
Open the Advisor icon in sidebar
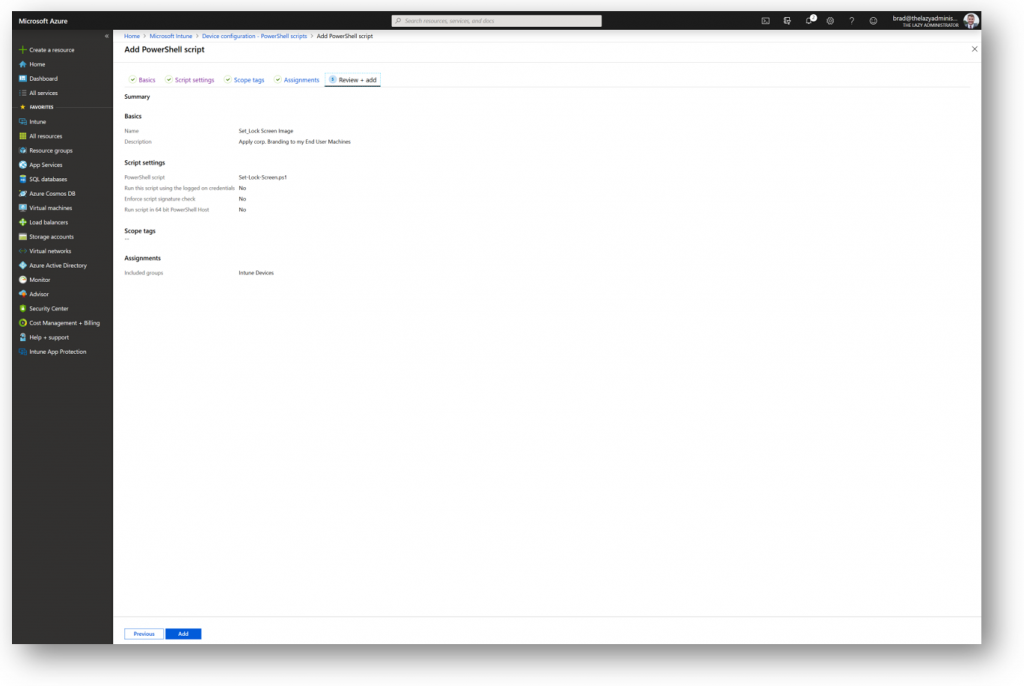point(23,294)
